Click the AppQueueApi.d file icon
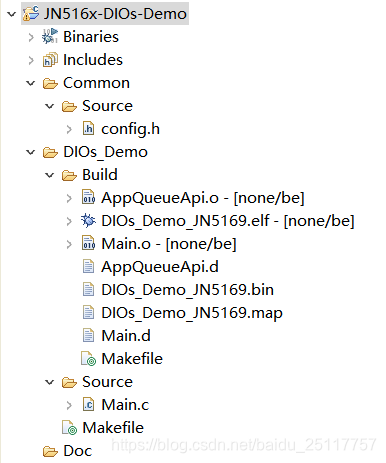 [88, 267]
